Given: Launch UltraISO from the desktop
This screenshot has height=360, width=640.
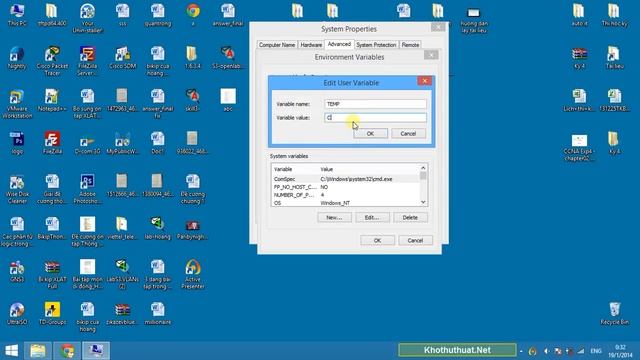Looking at the screenshot, I should click(x=17, y=314).
